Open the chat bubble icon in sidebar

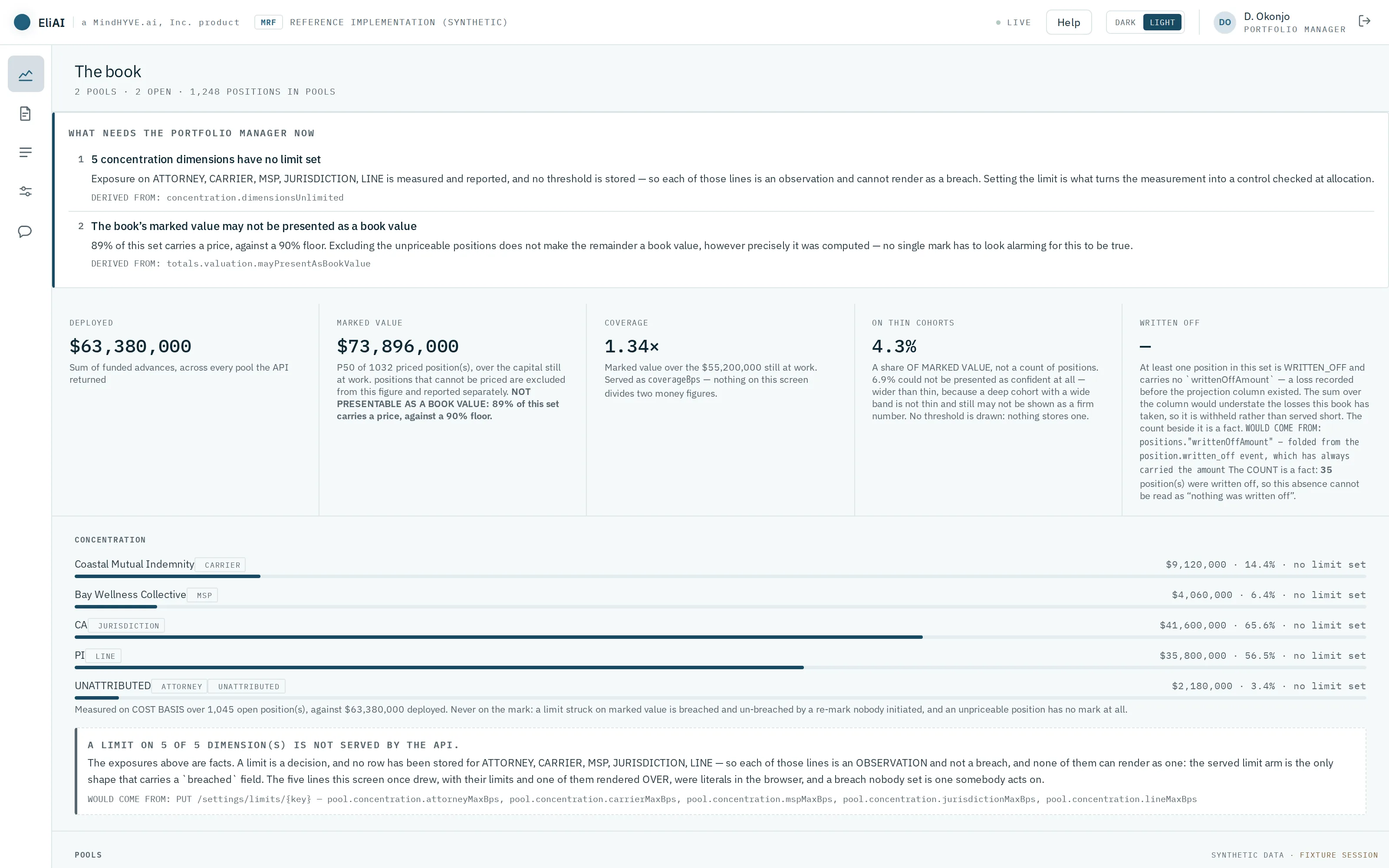click(25, 231)
